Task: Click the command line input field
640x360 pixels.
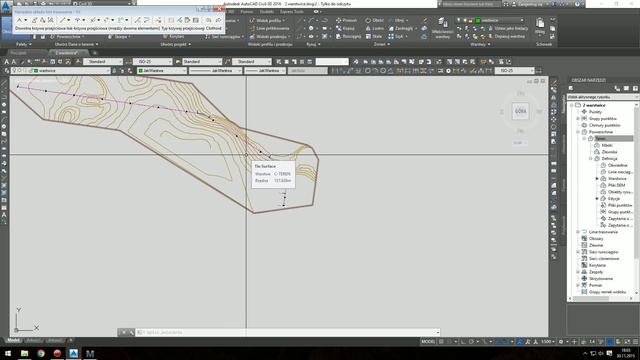Action: [287, 332]
